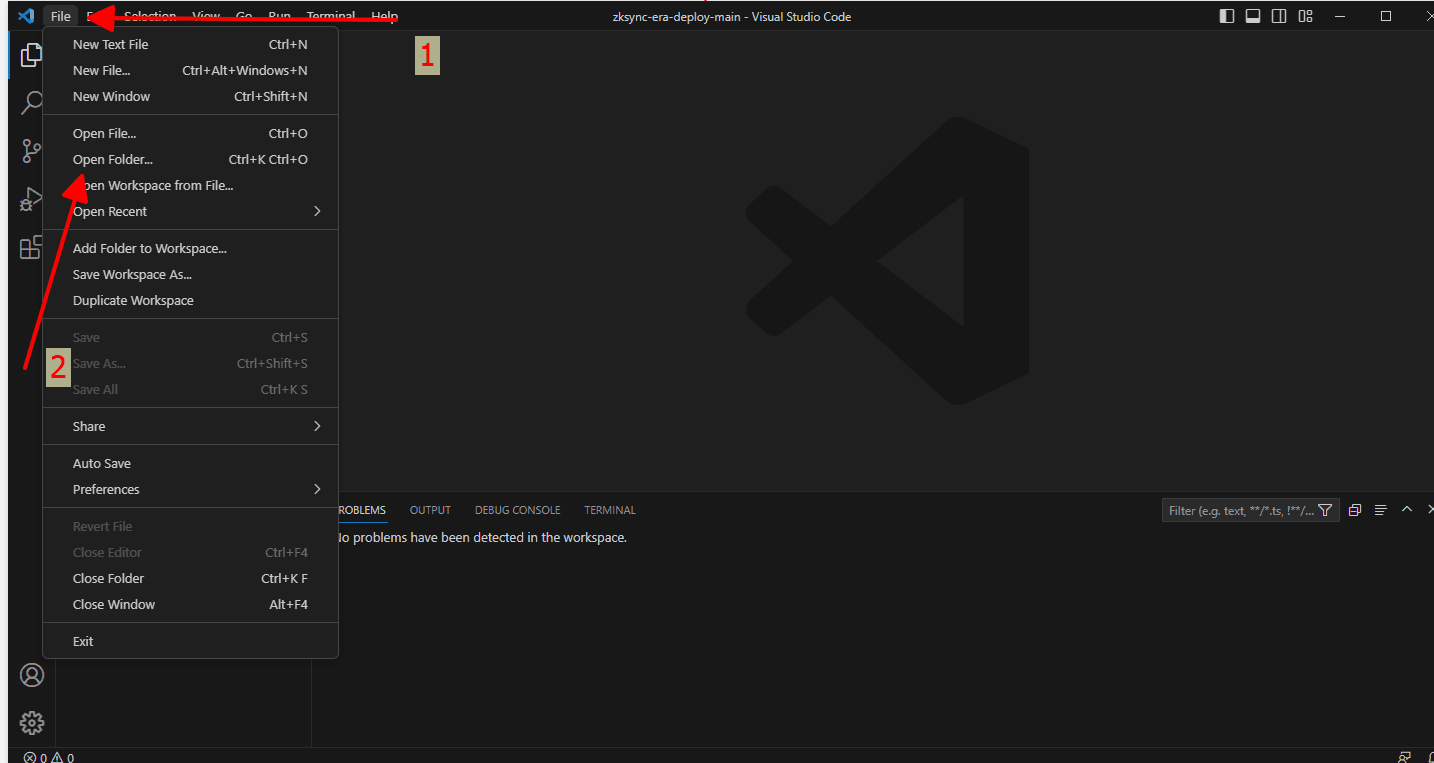Close the open File menu via File

click(61, 16)
